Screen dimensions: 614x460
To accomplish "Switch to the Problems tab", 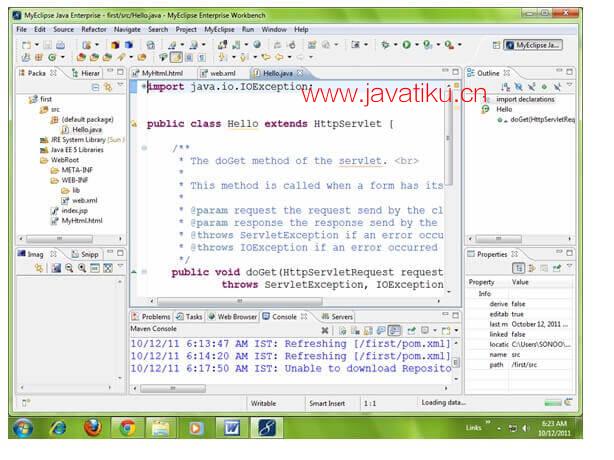I will pos(151,317).
